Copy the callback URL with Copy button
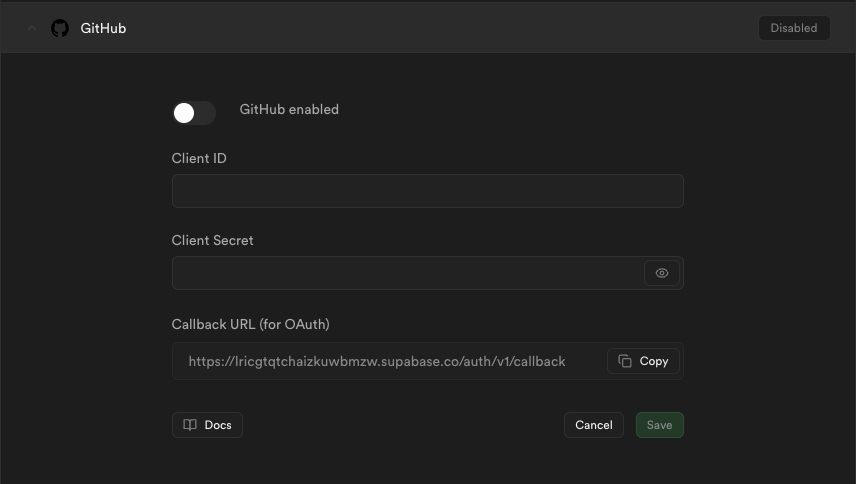 (643, 361)
